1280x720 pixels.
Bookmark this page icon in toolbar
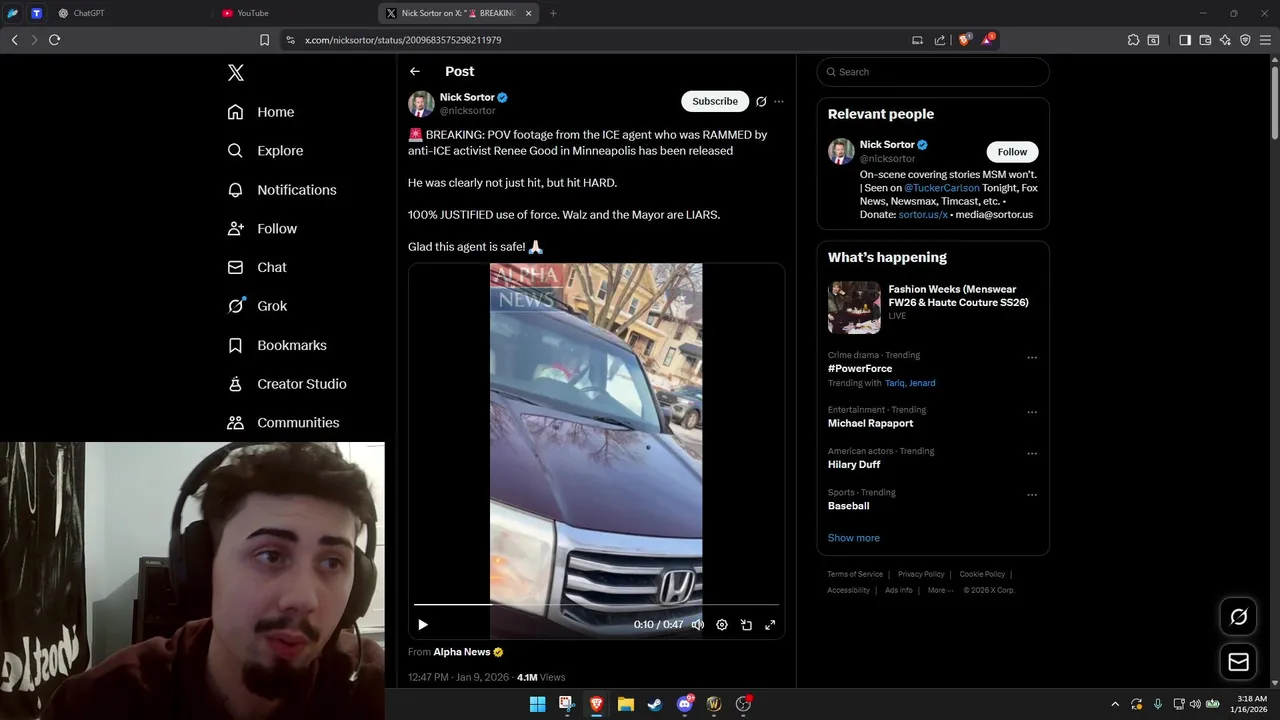coord(264,40)
